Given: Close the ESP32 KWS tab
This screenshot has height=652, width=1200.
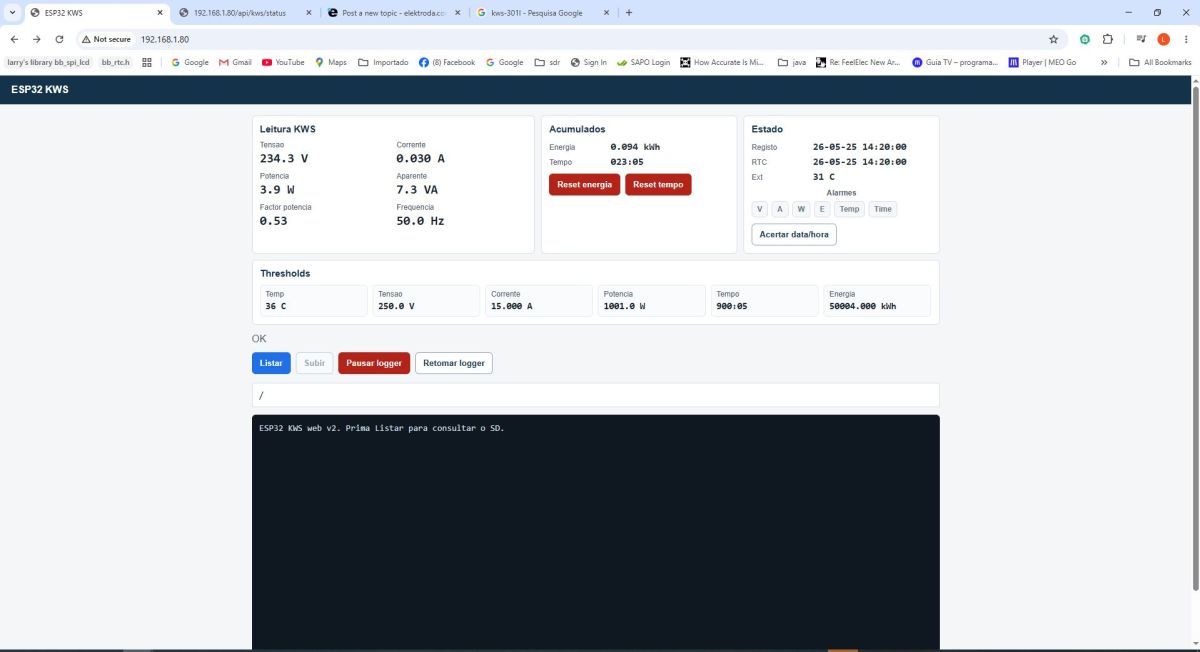Looking at the screenshot, I should pos(160,13).
